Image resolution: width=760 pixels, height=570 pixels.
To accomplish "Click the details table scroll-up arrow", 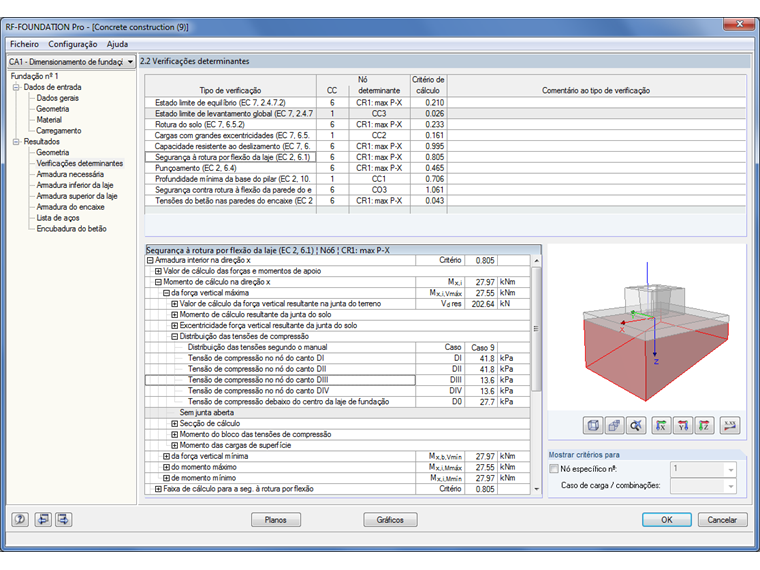I will tap(537, 261).
